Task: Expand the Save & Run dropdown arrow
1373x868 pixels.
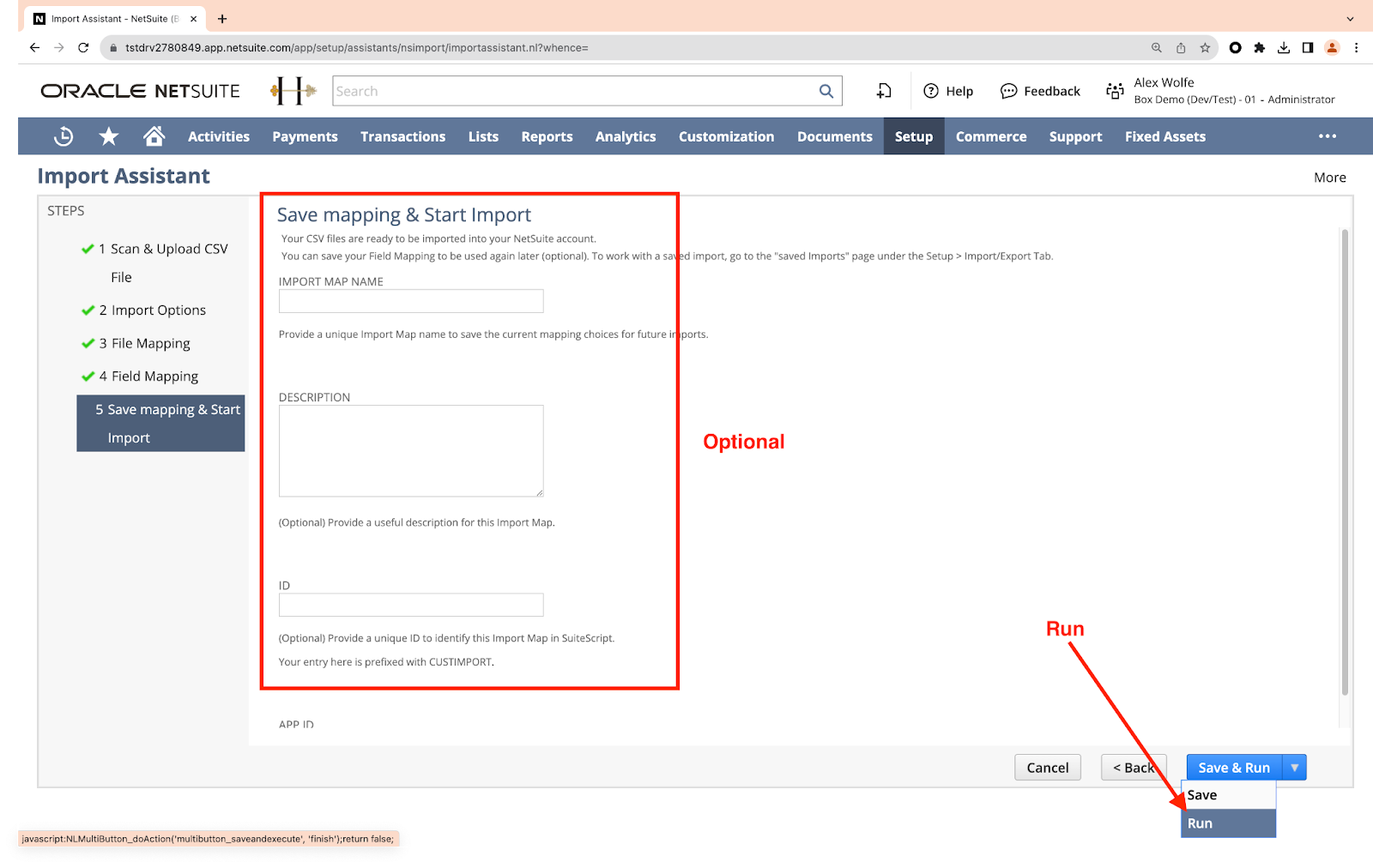Action: [1294, 768]
